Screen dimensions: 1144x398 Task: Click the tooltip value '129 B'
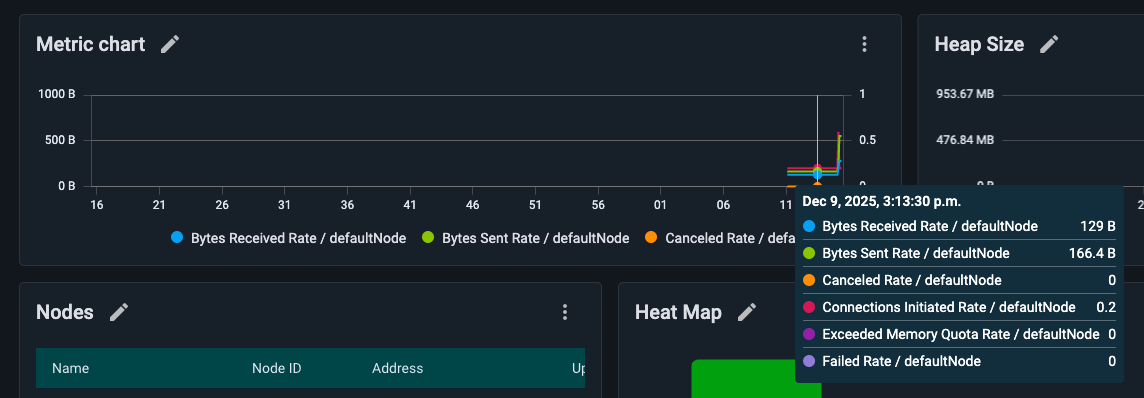tap(1098, 227)
